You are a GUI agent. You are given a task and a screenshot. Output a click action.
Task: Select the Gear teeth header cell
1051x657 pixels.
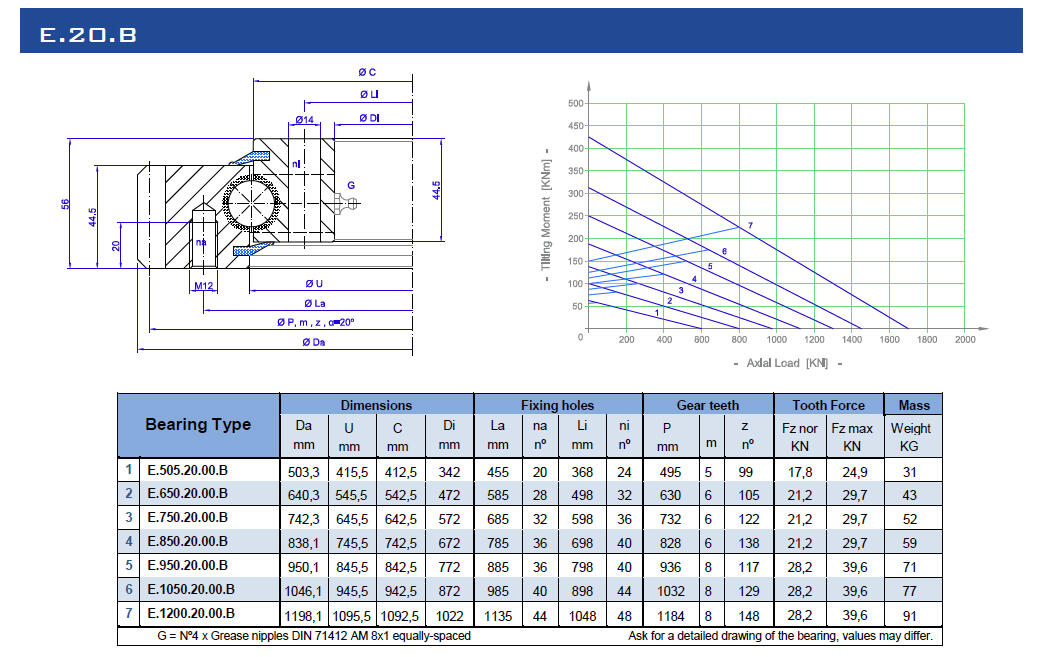[x=708, y=405]
